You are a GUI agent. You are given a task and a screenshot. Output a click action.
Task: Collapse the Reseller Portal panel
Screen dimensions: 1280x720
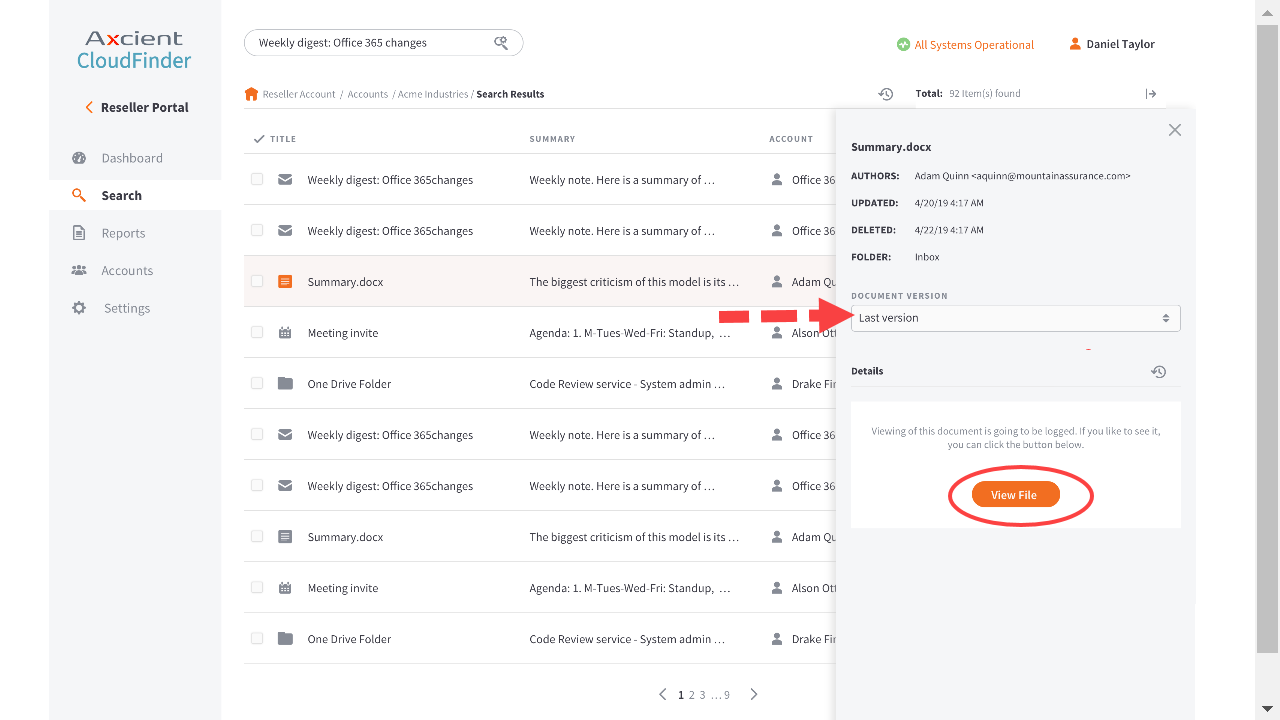pyautogui.click(x=135, y=107)
